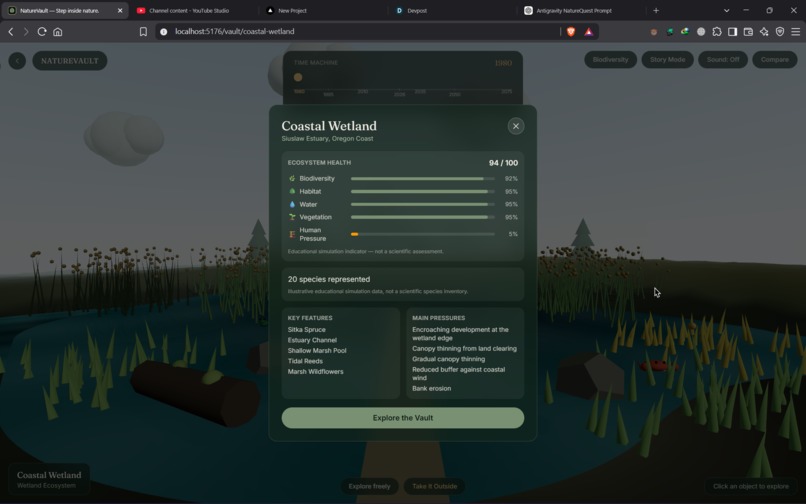The image size is (806, 504).
Task: Click the red crab object in the scene
Action: point(656,366)
